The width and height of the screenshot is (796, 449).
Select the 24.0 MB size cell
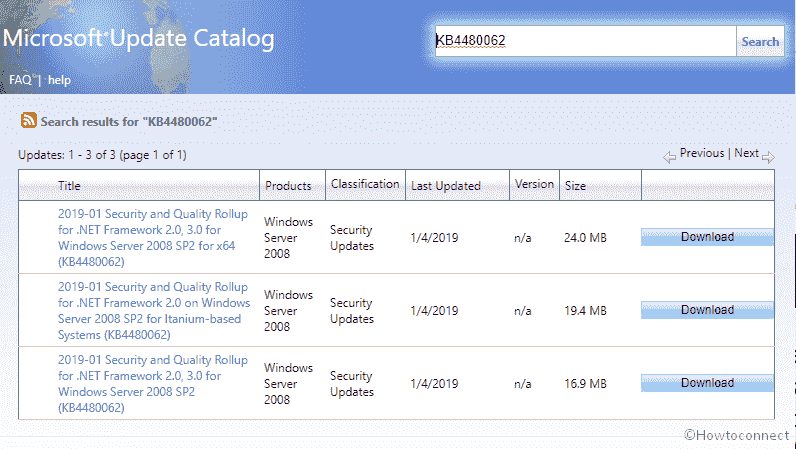coord(585,238)
